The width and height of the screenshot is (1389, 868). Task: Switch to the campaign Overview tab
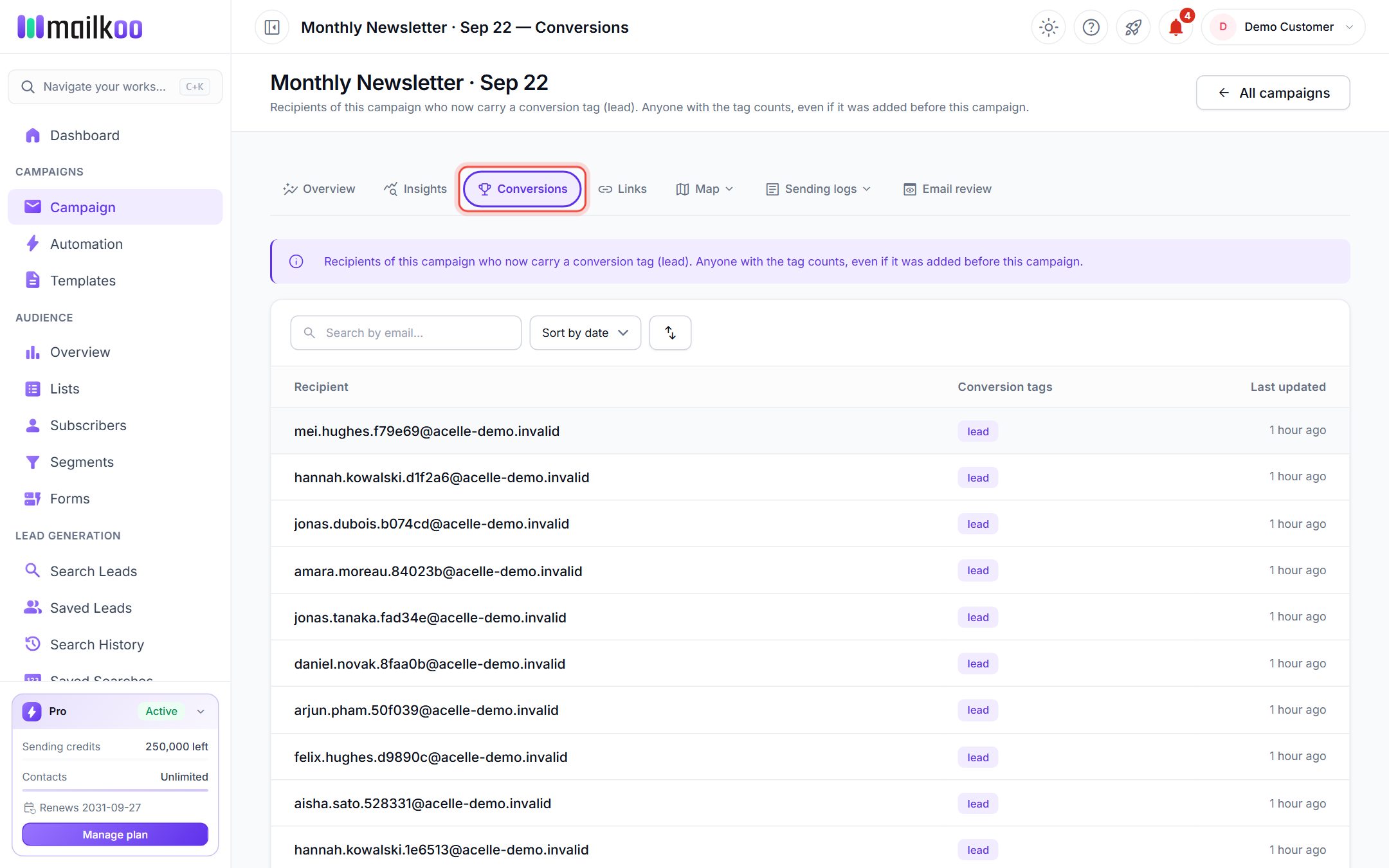(x=319, y=188)
